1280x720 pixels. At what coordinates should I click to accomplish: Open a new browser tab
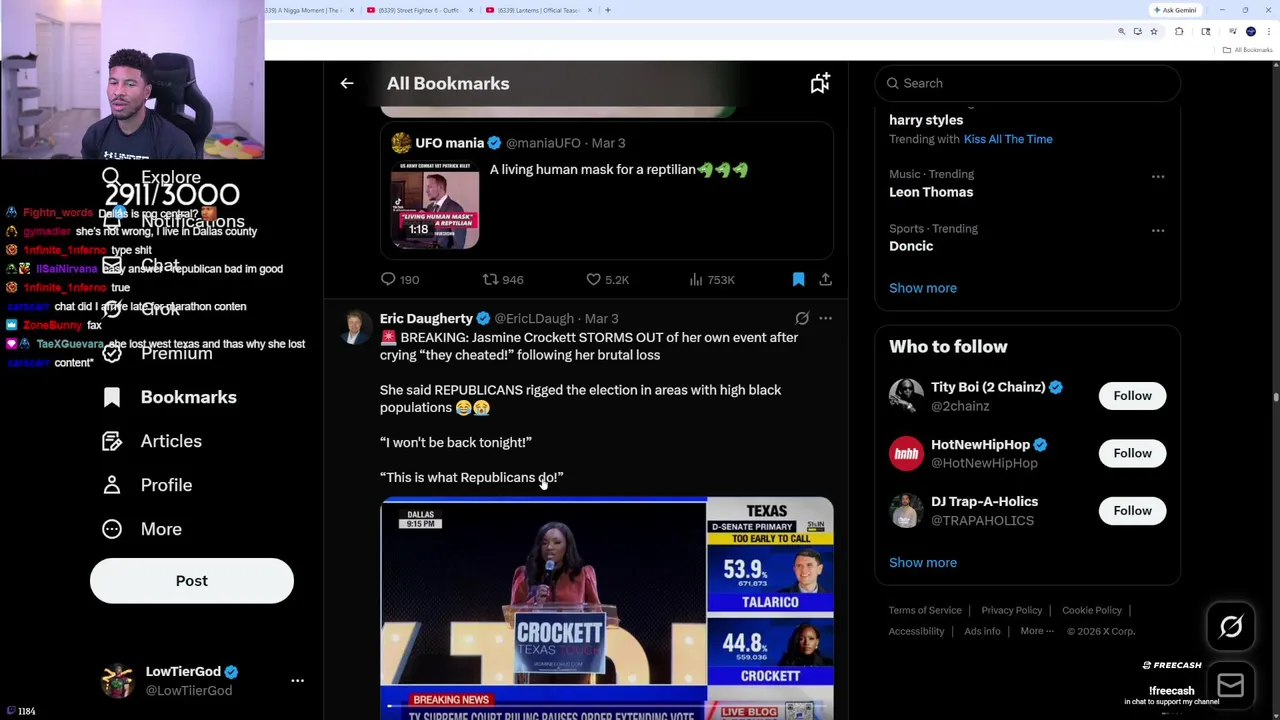point(608,10)
